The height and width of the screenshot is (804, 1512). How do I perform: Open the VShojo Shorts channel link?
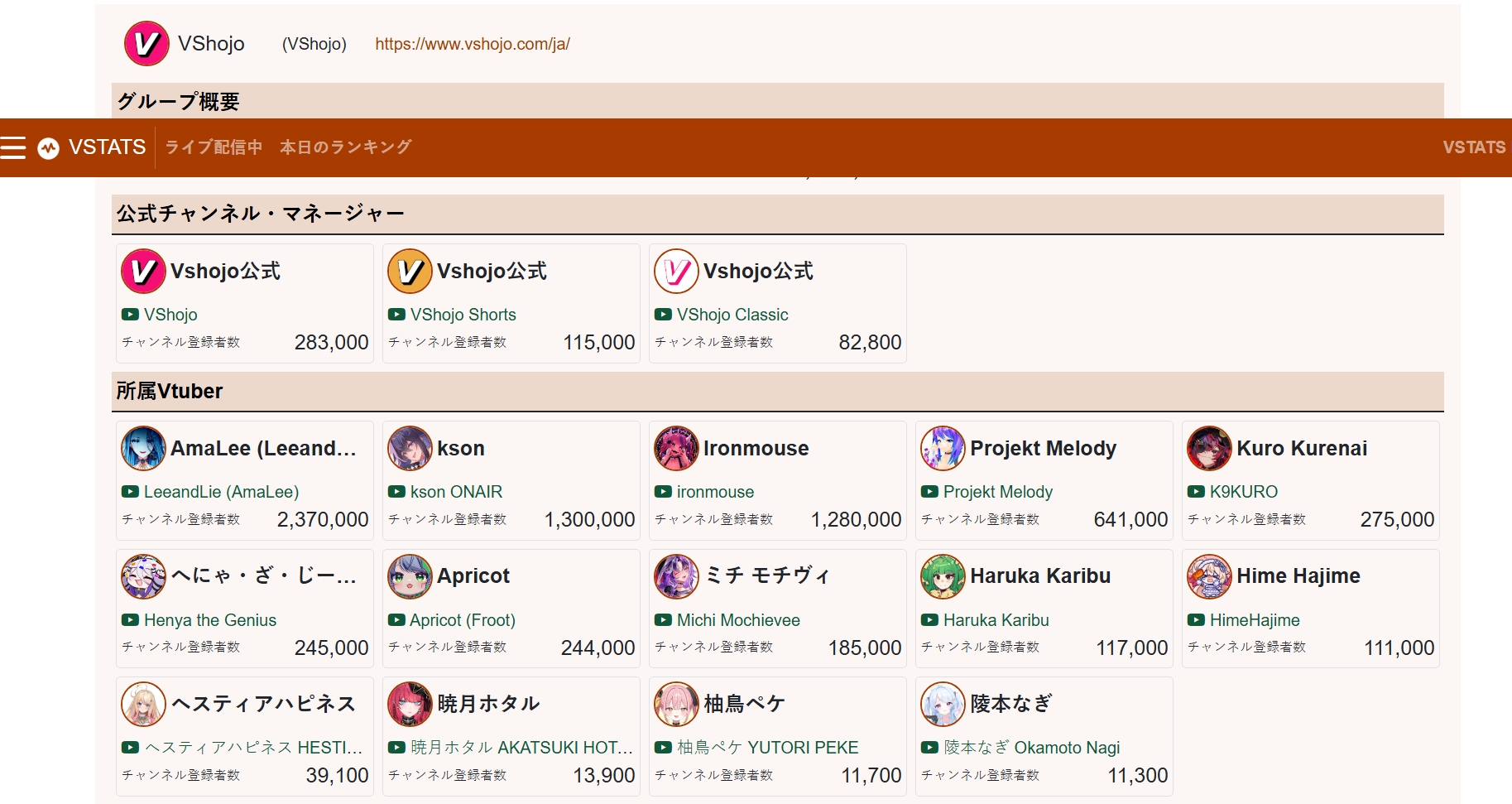click(x=463, y=315)
